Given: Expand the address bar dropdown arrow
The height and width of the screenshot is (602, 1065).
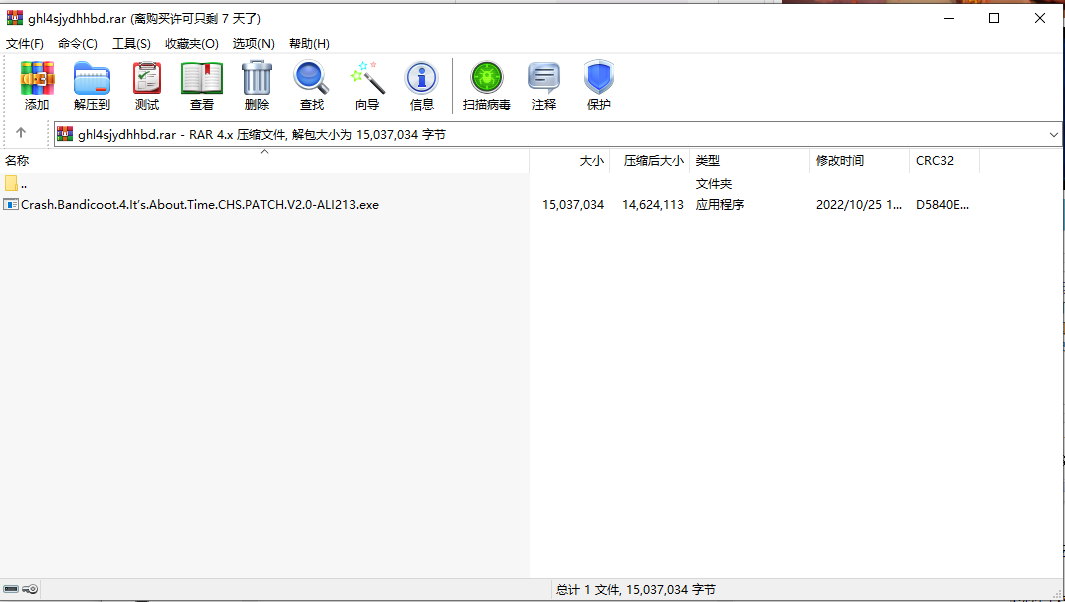Looking at the screenshot, I should point(1053,135).
